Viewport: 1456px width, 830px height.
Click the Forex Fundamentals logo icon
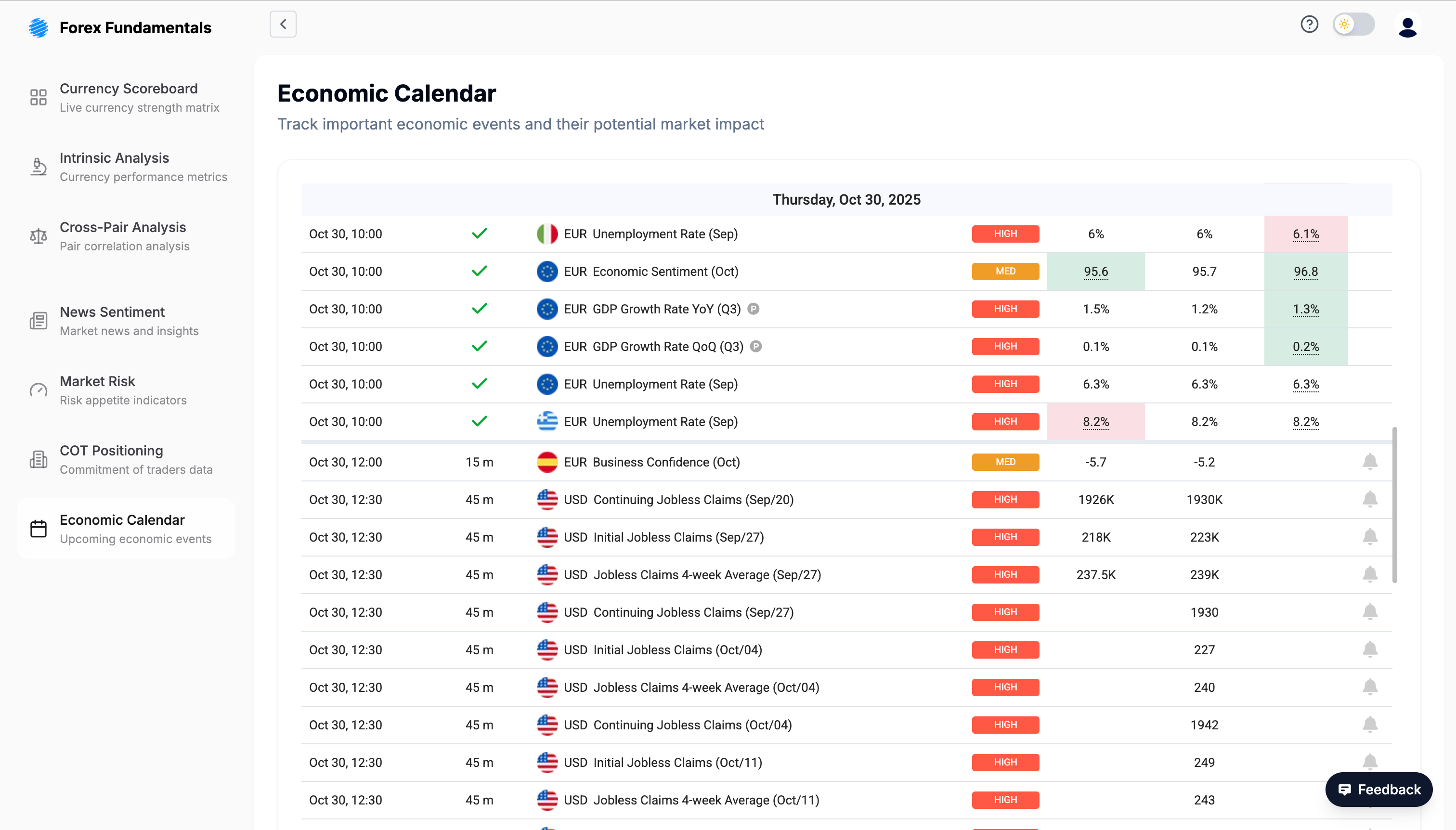point(38,27)
